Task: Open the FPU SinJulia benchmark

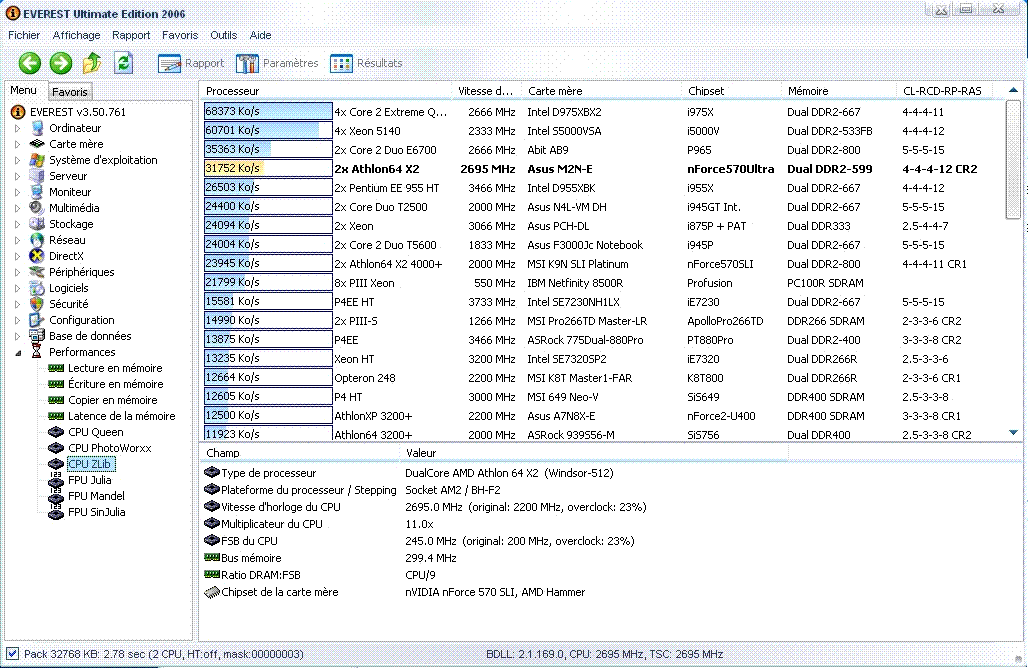Action: click(x=96, y=512)
